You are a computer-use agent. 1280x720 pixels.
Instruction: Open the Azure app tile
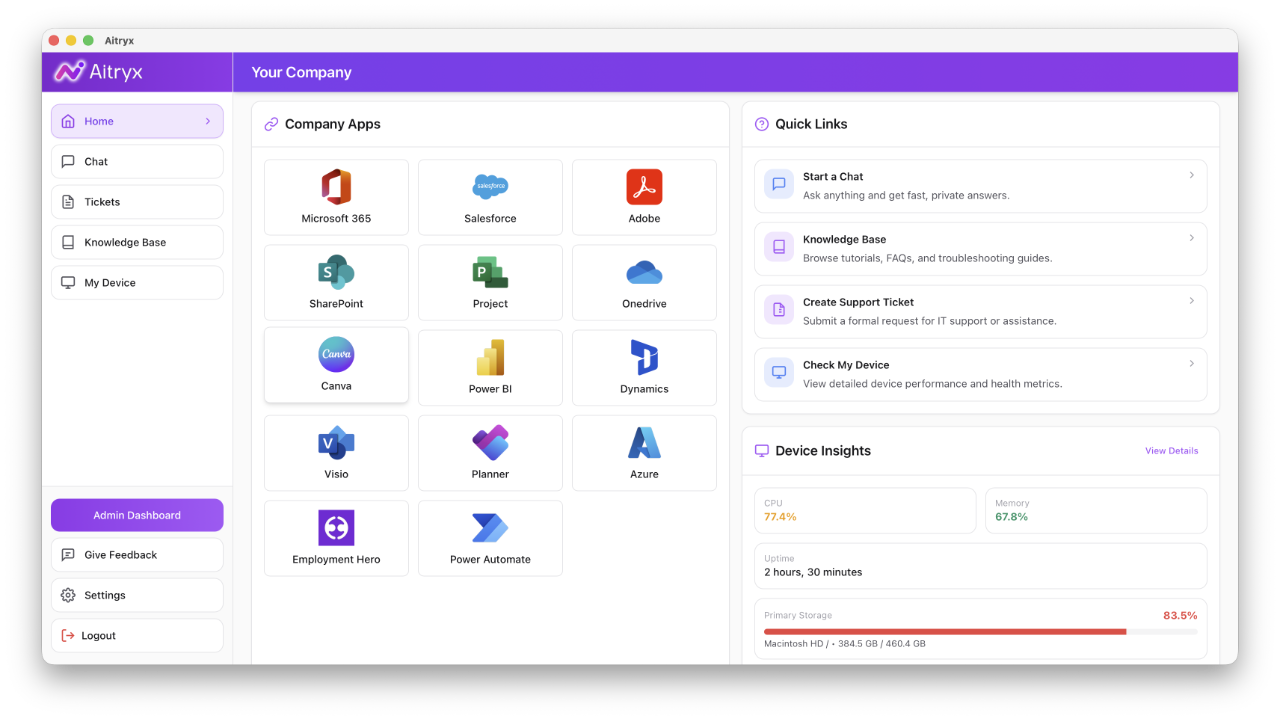click(644, 453)
